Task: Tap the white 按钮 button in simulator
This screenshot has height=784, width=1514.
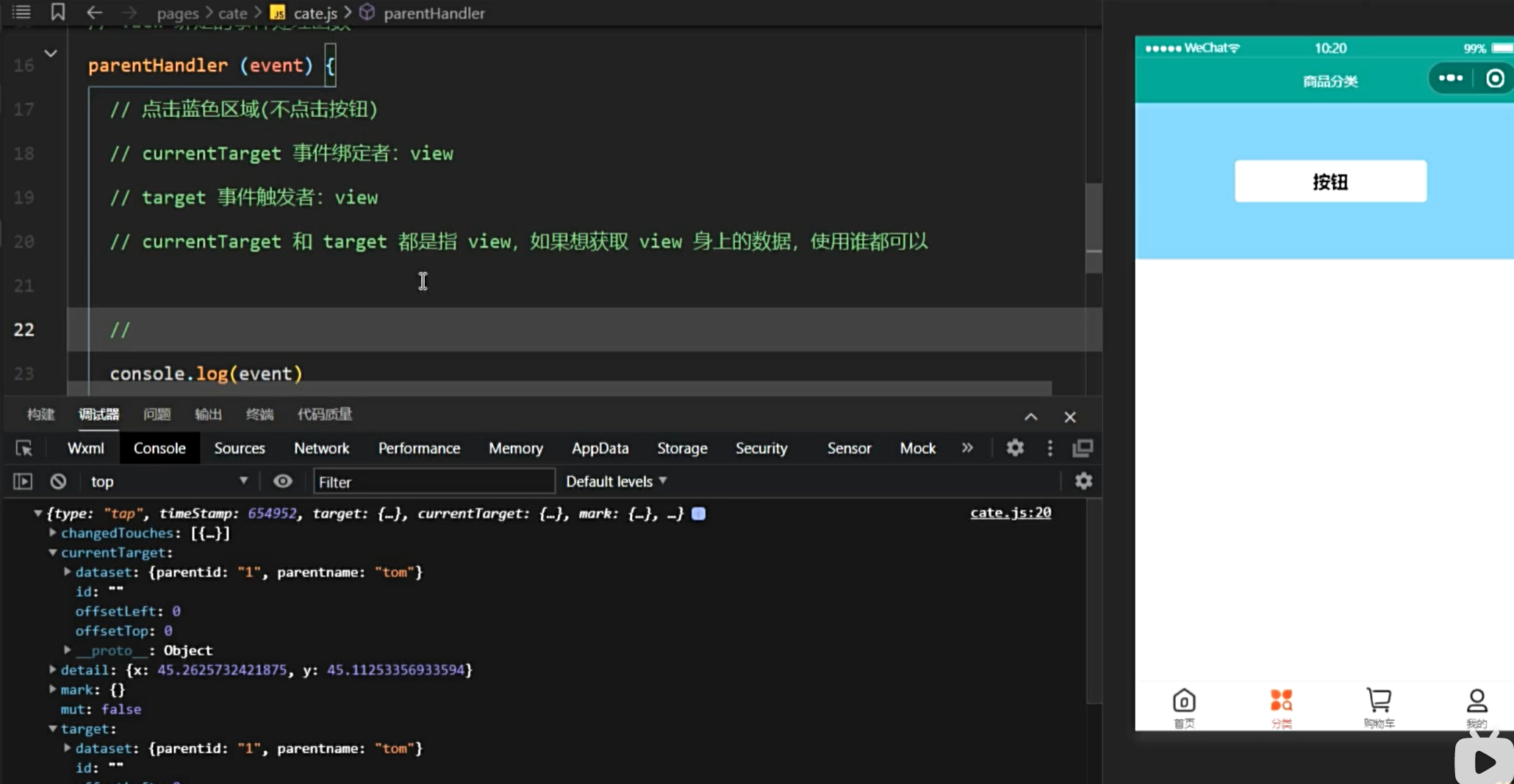Action: (1330, 181)
